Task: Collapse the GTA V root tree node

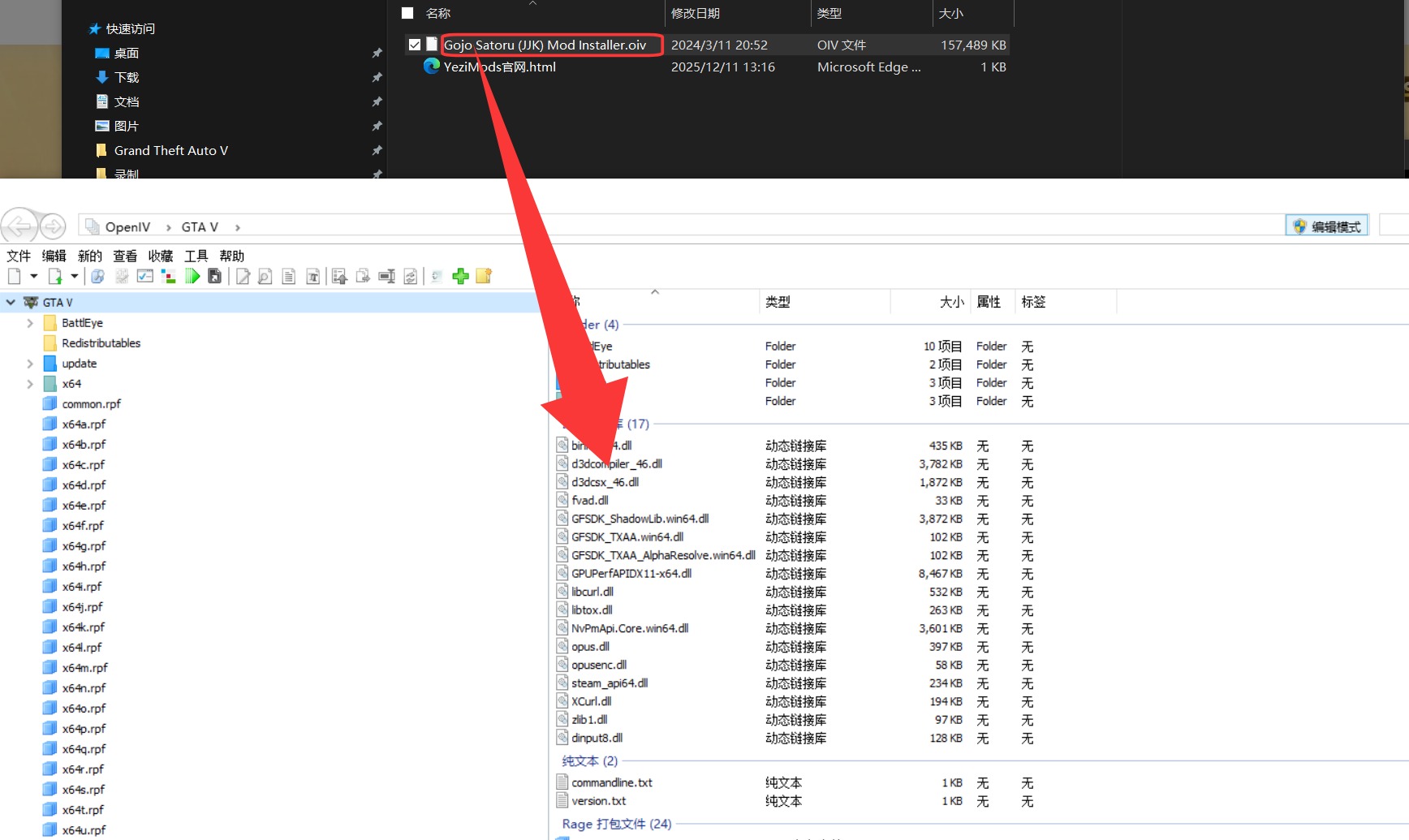Action: coord(11,303)
